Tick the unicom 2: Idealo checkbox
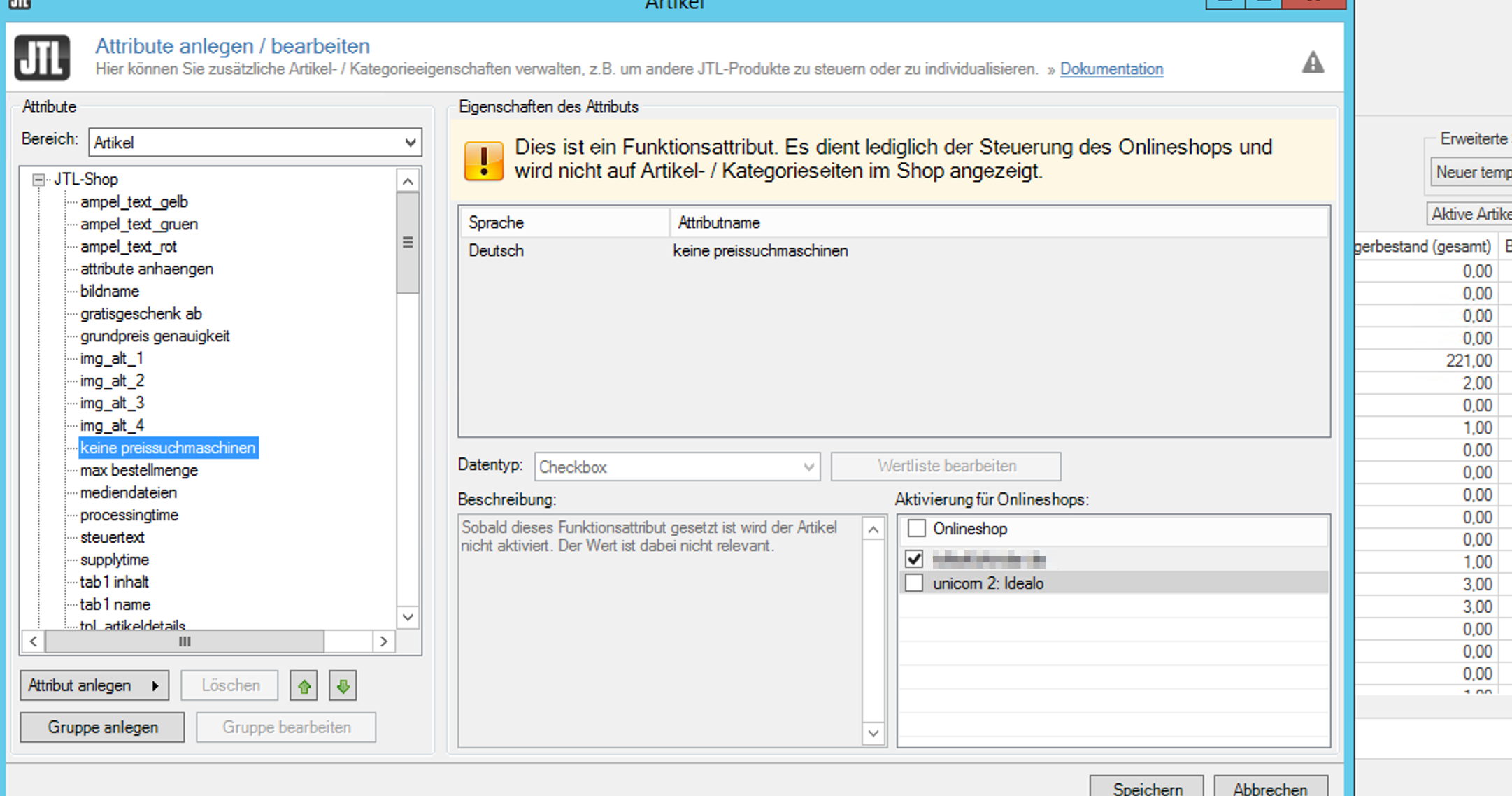The width and height of the screenshot is (1512, 796). (914, 583)
